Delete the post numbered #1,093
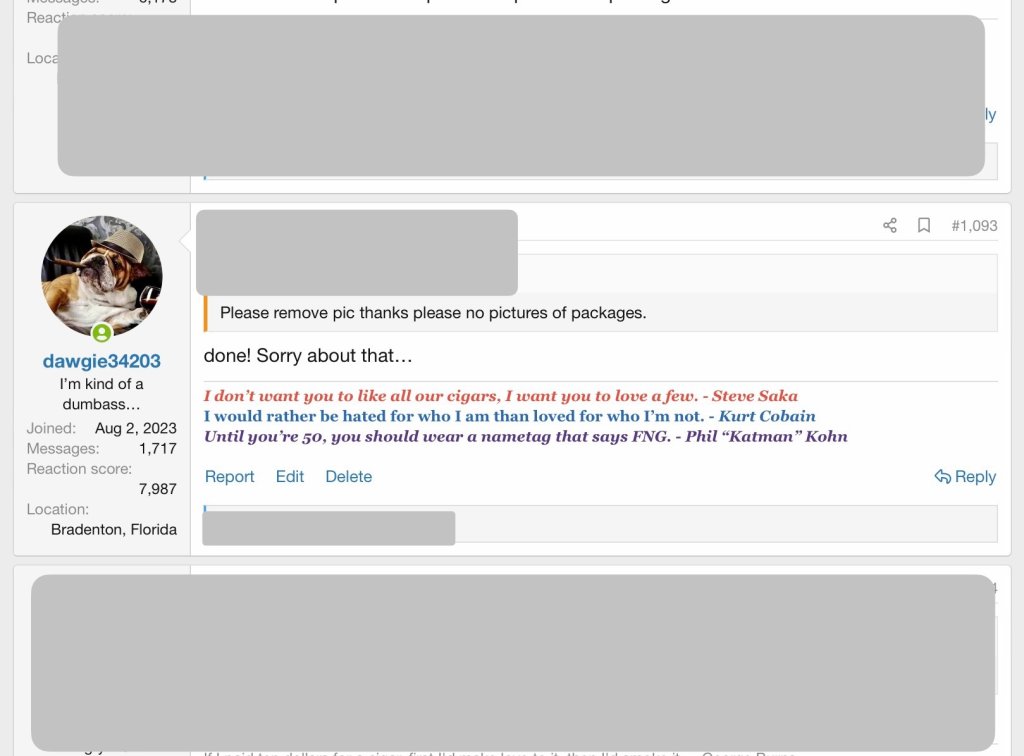 click(x=348, y=477)
